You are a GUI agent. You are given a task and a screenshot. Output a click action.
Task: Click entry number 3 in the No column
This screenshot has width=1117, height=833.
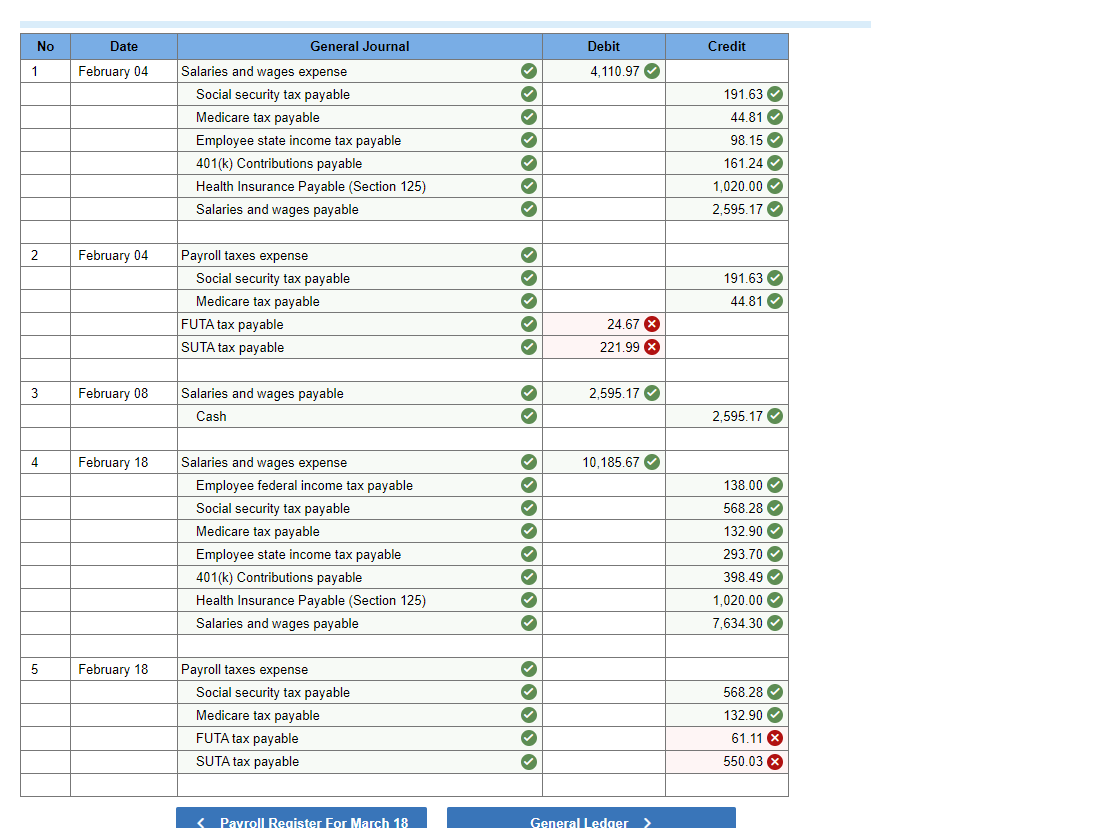[x=35, y=393]
